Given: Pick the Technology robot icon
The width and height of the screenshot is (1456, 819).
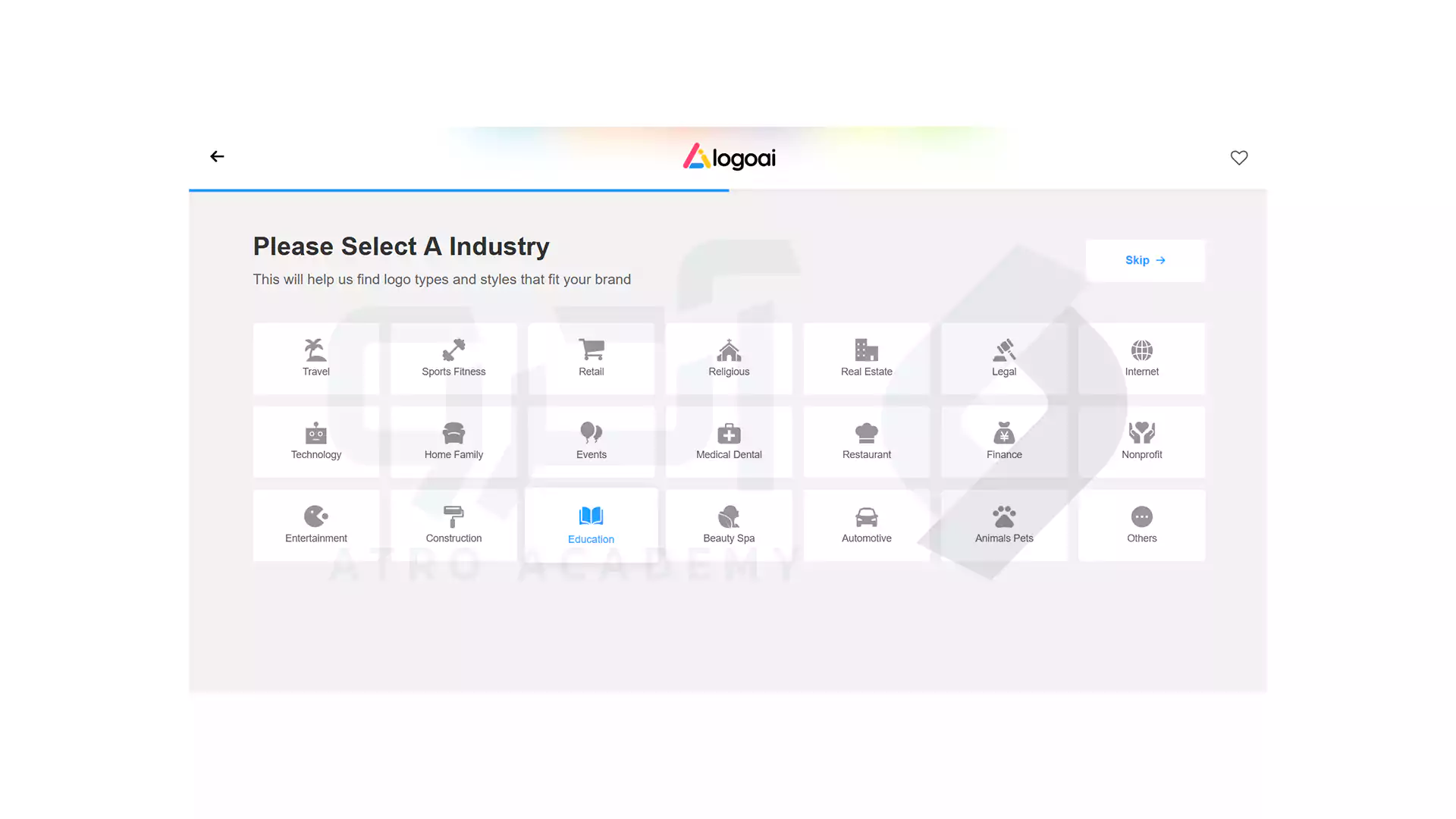Looking at the screenshot, I should [x=315, y=433].
